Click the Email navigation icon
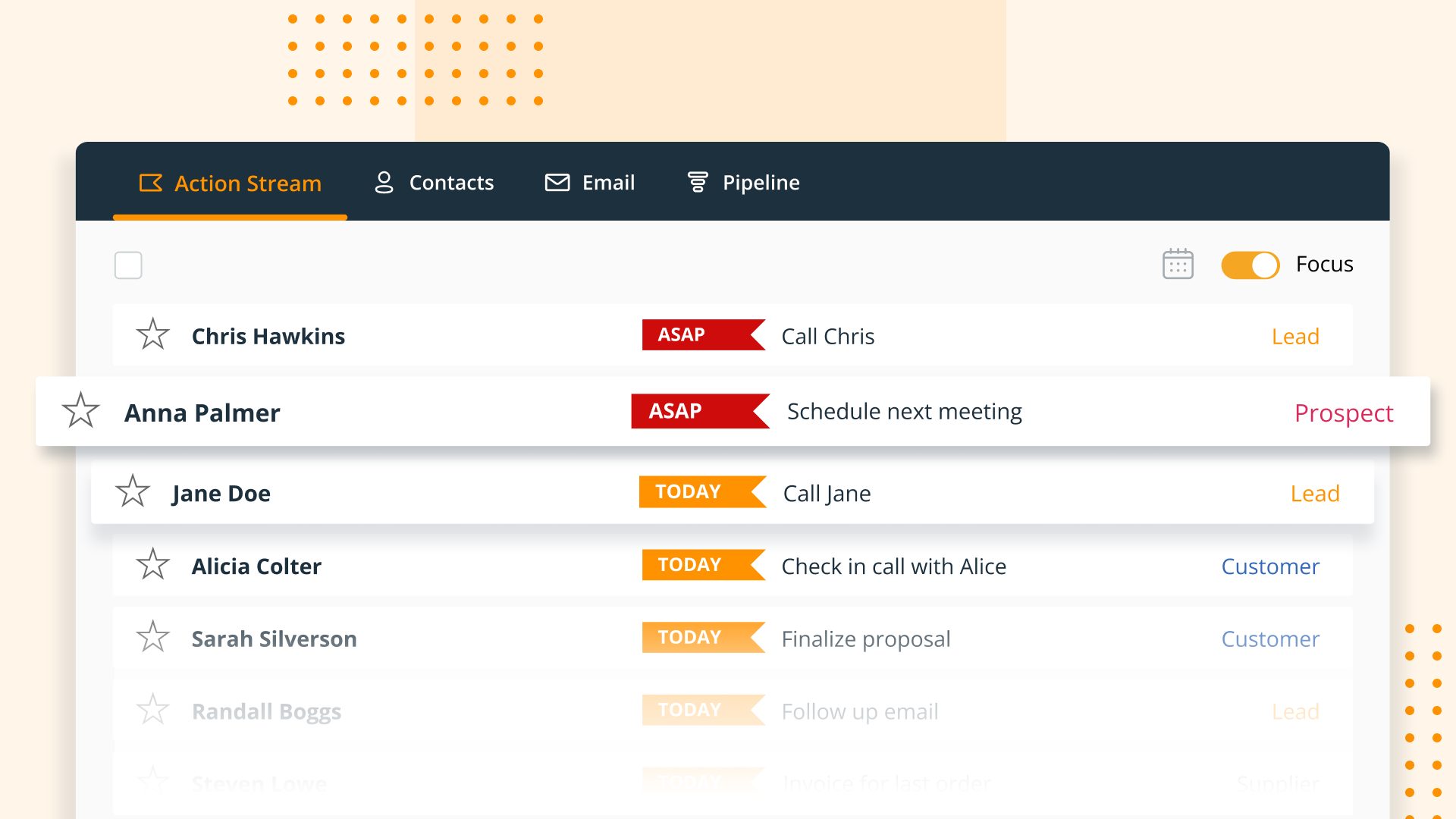Screen dimensions: 1456x819 (x=556, y=182)
